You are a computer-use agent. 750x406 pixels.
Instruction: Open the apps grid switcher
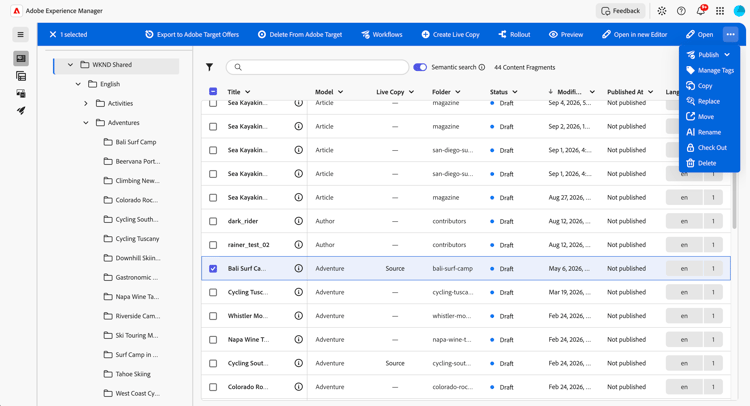coord(720,11)
